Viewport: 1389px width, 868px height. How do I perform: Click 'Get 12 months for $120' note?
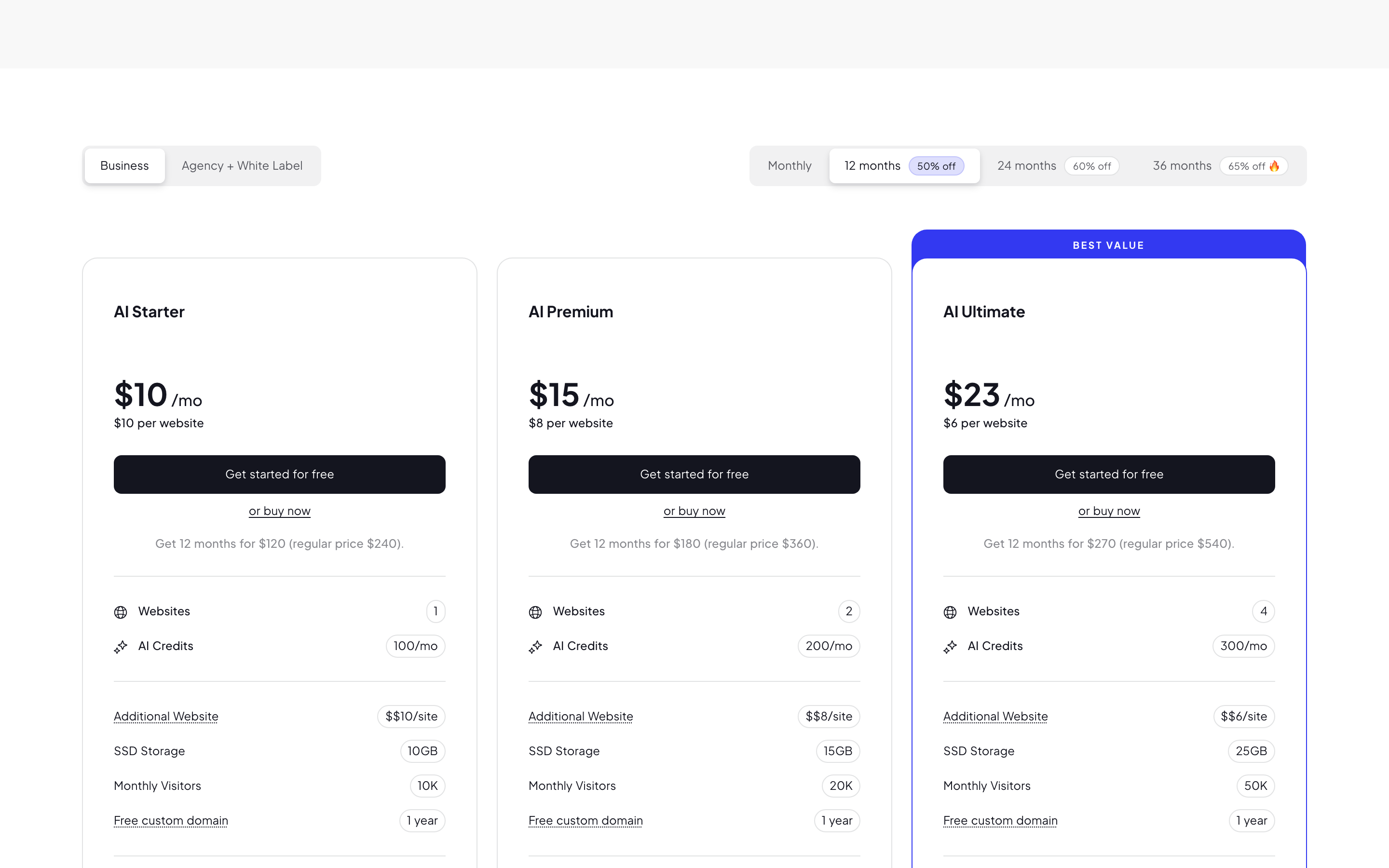click(280, 543)
